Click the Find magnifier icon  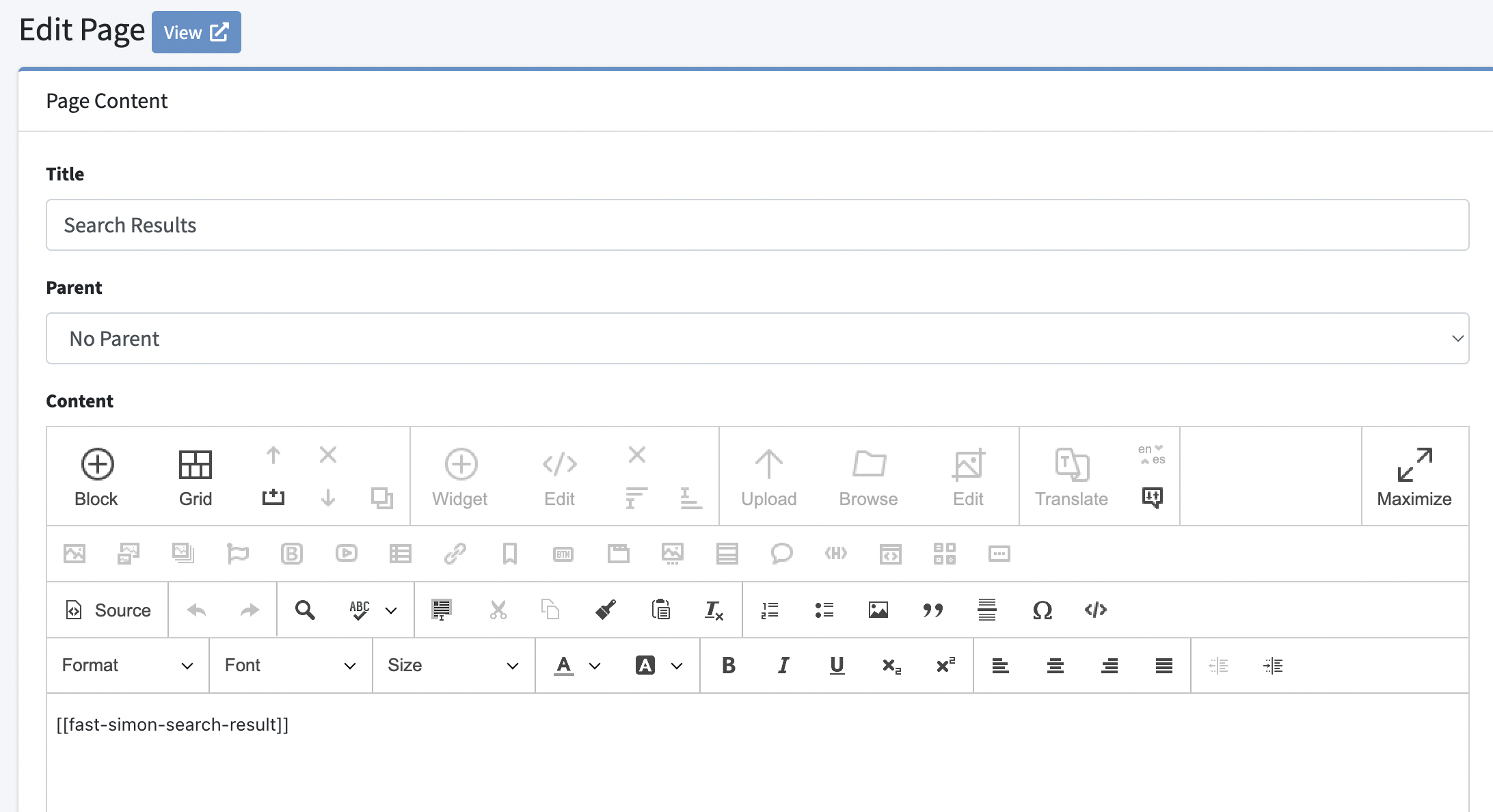pyautogui.click(x=305, y=610)
